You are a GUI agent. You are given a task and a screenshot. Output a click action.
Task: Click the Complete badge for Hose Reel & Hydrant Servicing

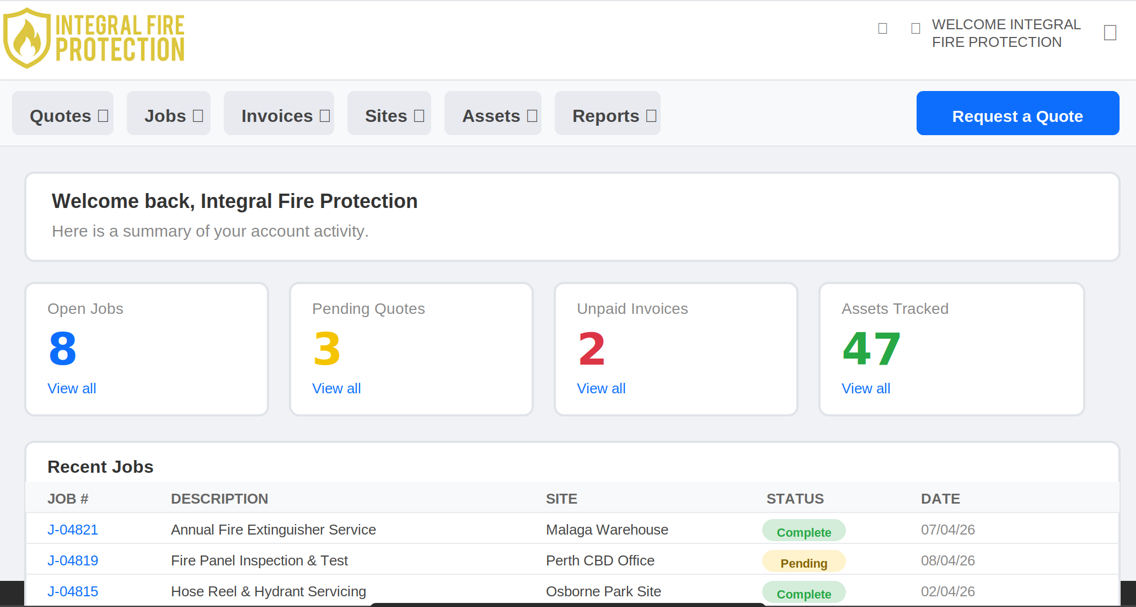[x=804, y=592]
